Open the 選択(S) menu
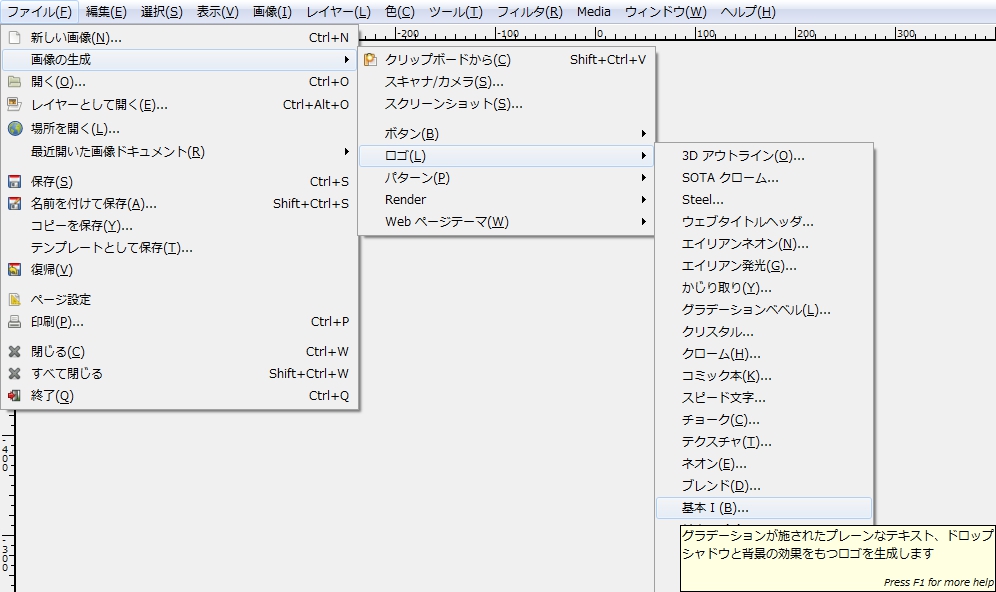996x592 pixels. 161,11
